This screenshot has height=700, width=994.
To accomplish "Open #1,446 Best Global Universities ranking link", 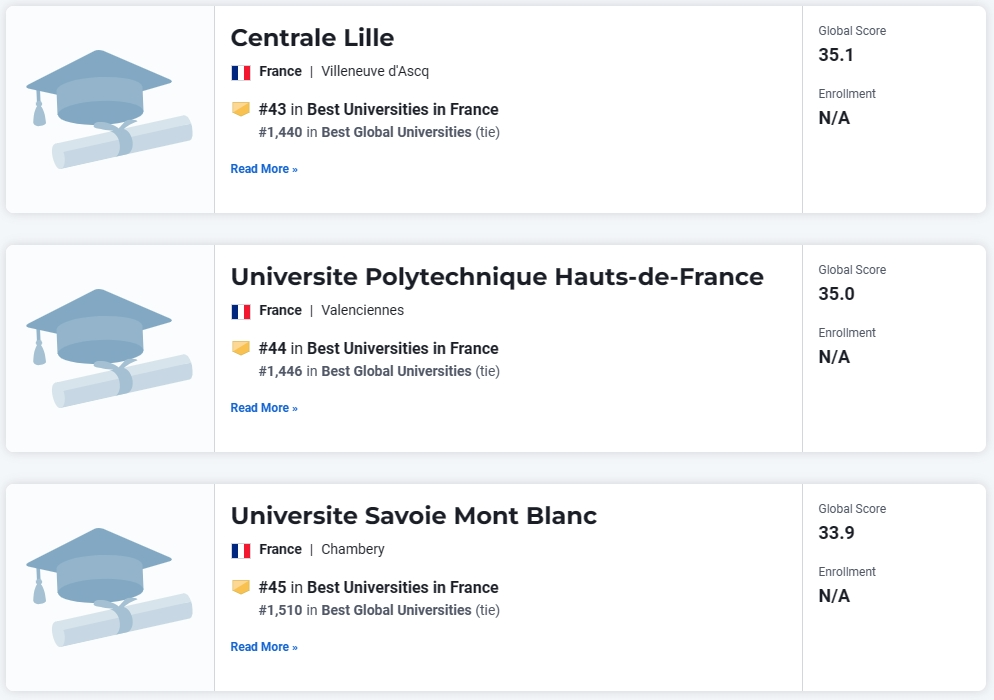I will coord(379,371).
